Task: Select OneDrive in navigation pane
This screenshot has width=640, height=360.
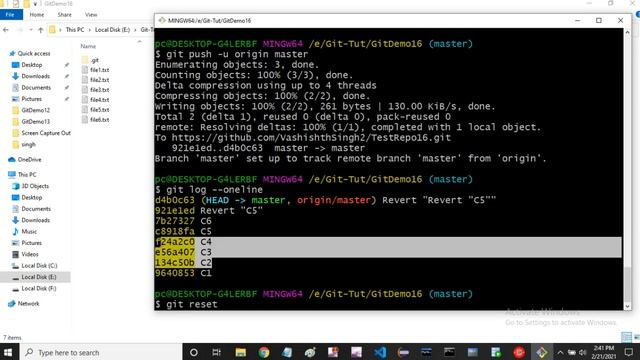Action: coord(25,160)
